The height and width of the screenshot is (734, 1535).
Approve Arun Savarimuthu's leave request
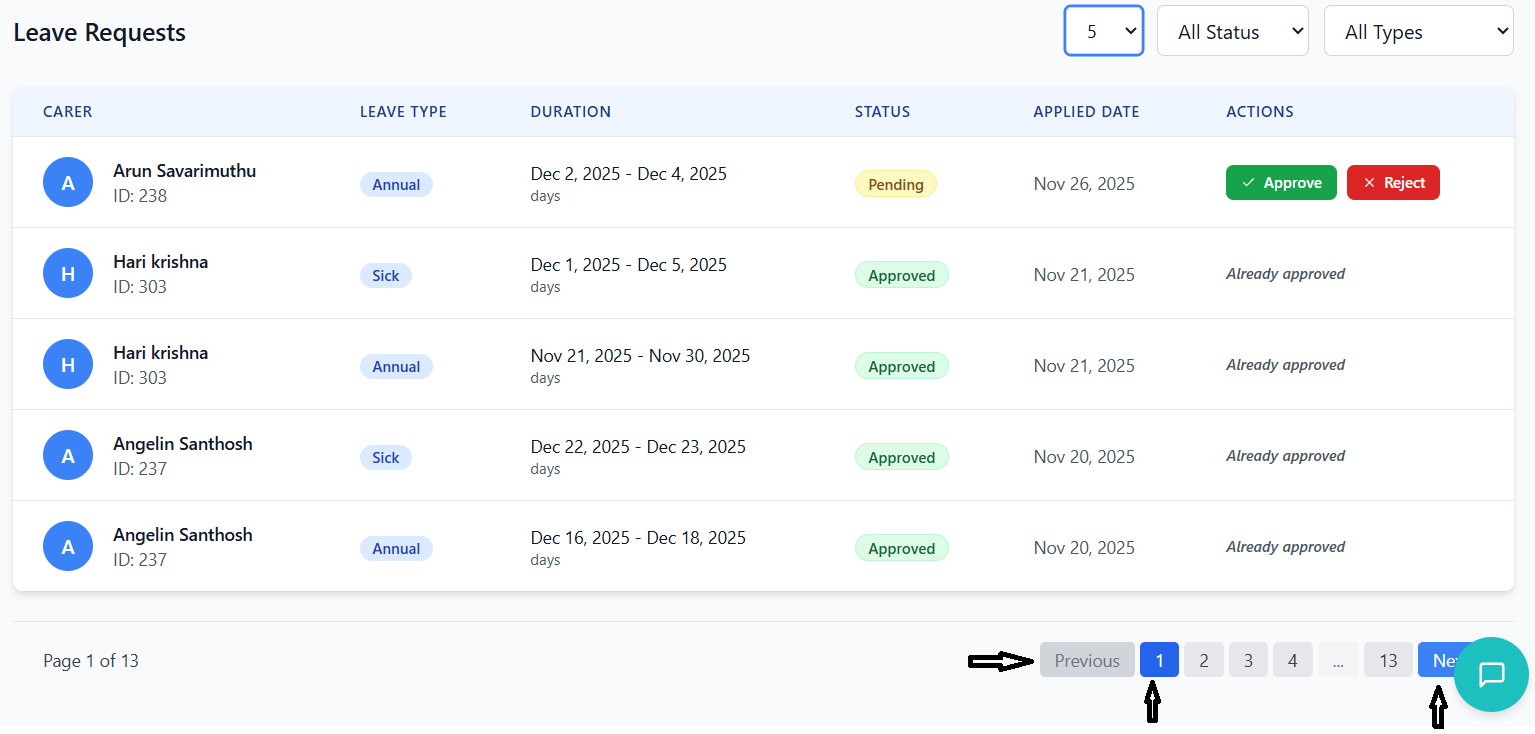click(x=1281, y=183)
